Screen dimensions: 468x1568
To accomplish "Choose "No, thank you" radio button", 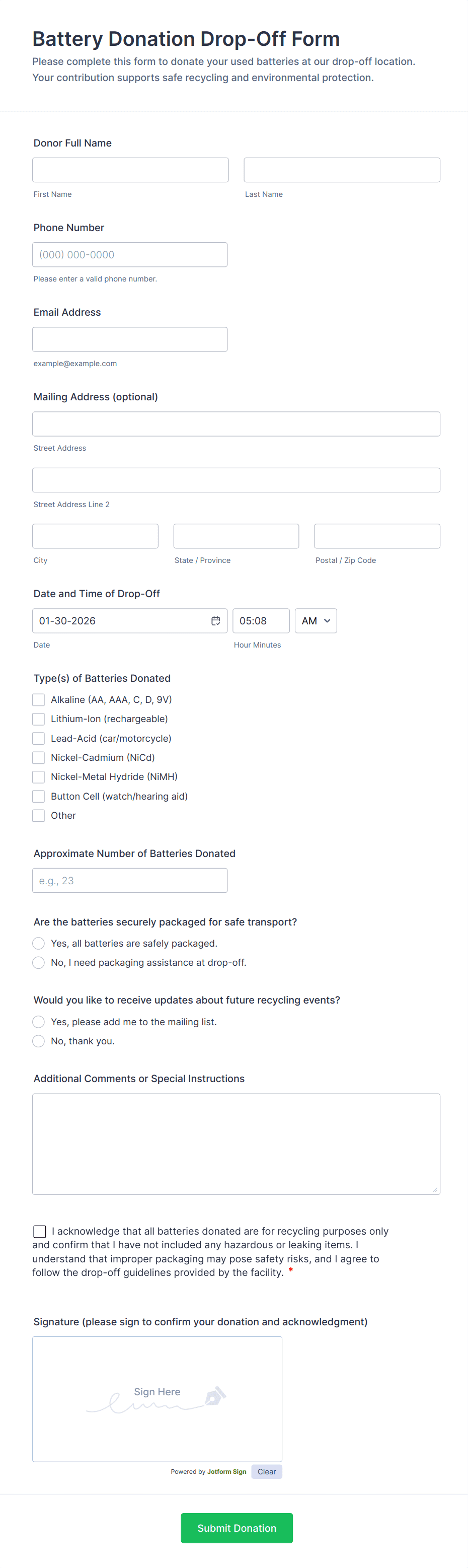I will pos(39,1041).
